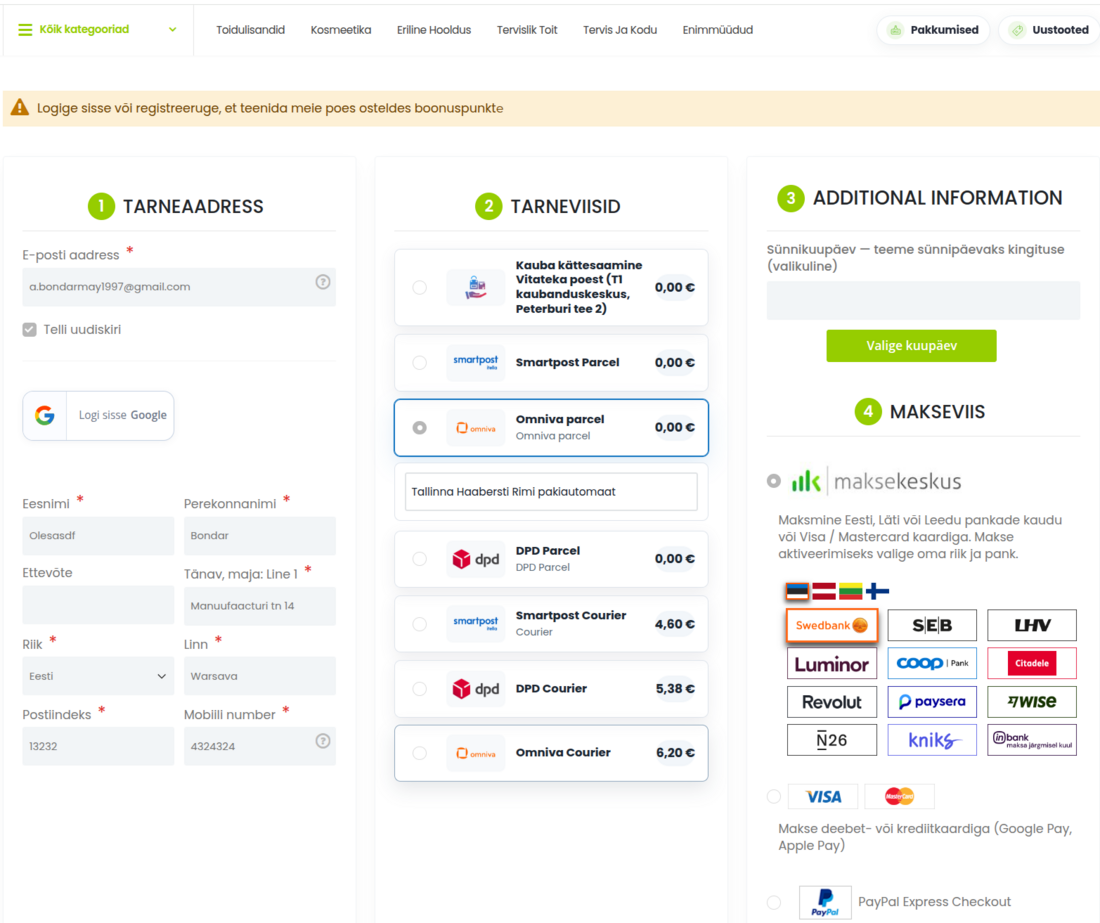Image resolution: width=1100 pixels, height=923 pixels.
Task: Choose the Citadele bank logo
Action: 1032,663
